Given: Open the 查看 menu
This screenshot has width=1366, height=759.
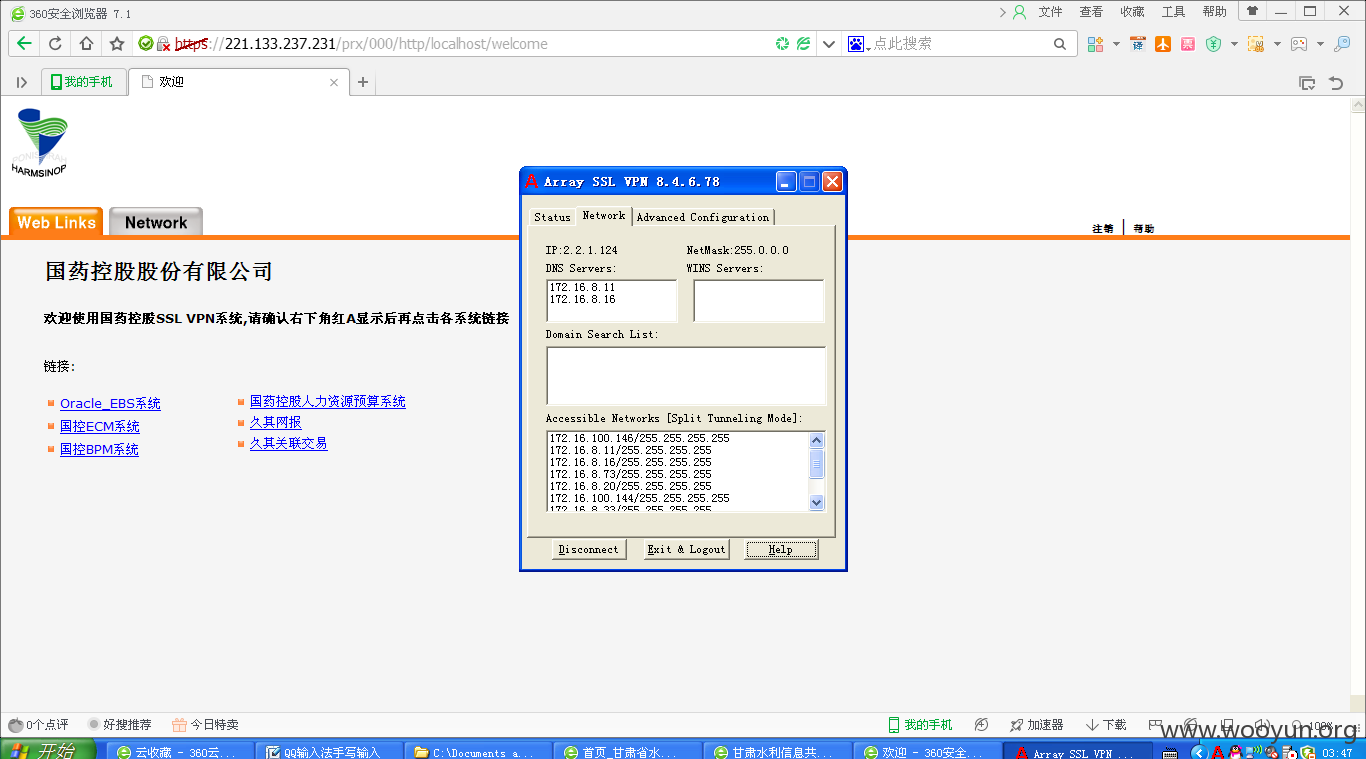Looking at the screenshot, I should click(x=1091, y=12).
